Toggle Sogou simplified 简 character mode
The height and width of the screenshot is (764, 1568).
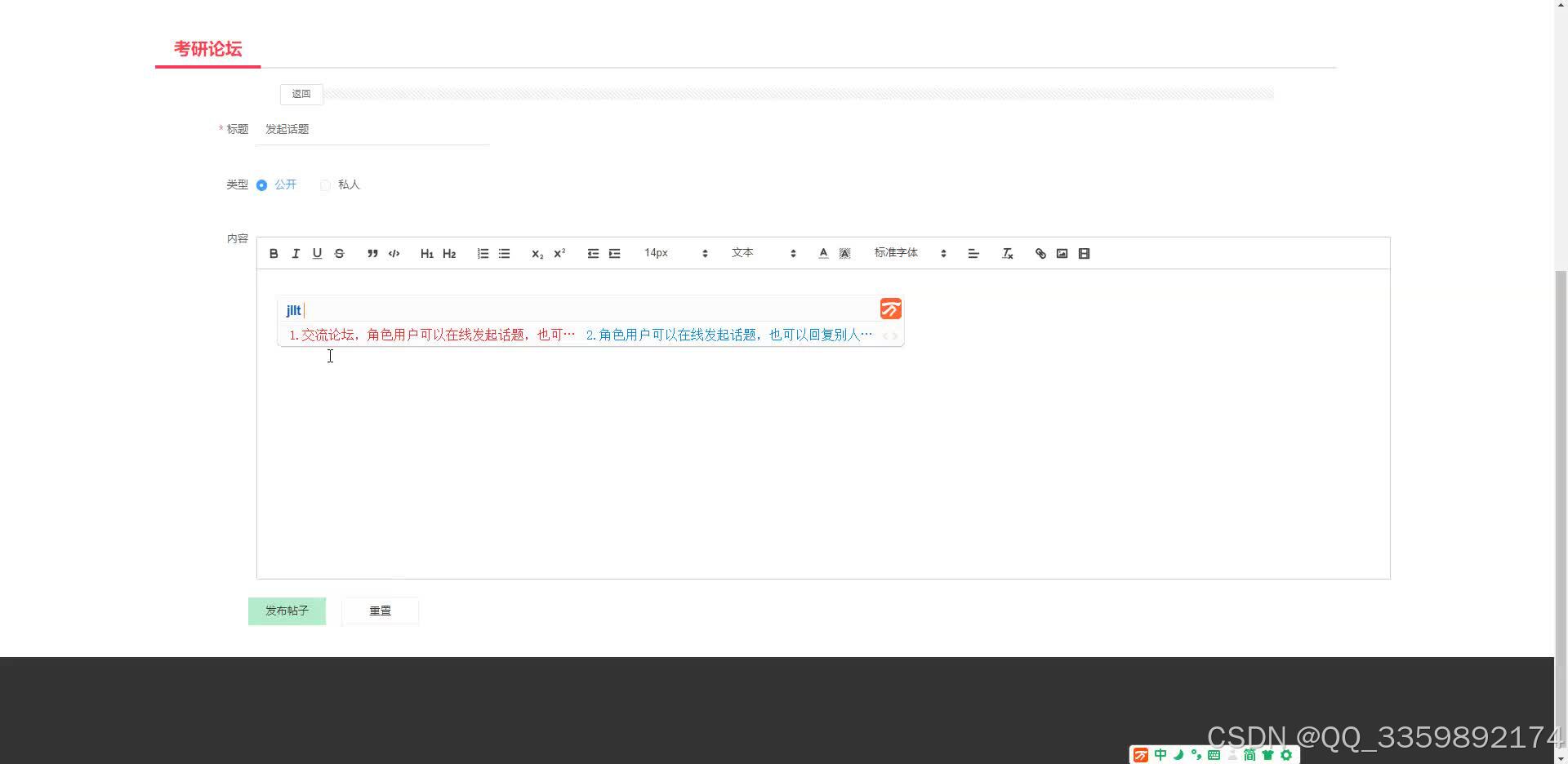point(1249,755)
